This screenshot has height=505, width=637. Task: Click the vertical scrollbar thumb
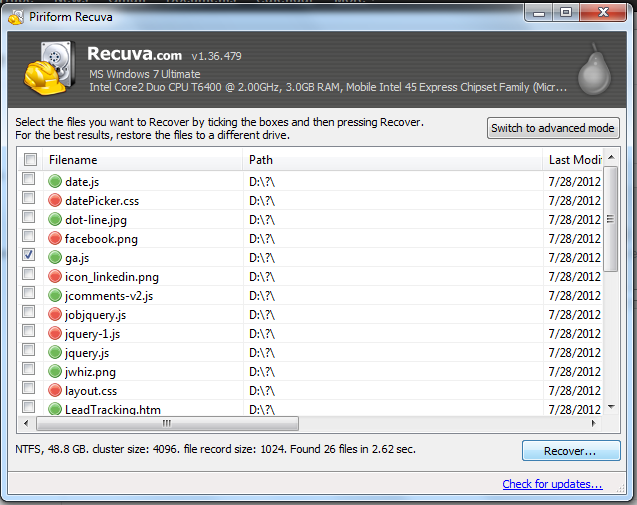pyautogui.click(x=611, y=219)
